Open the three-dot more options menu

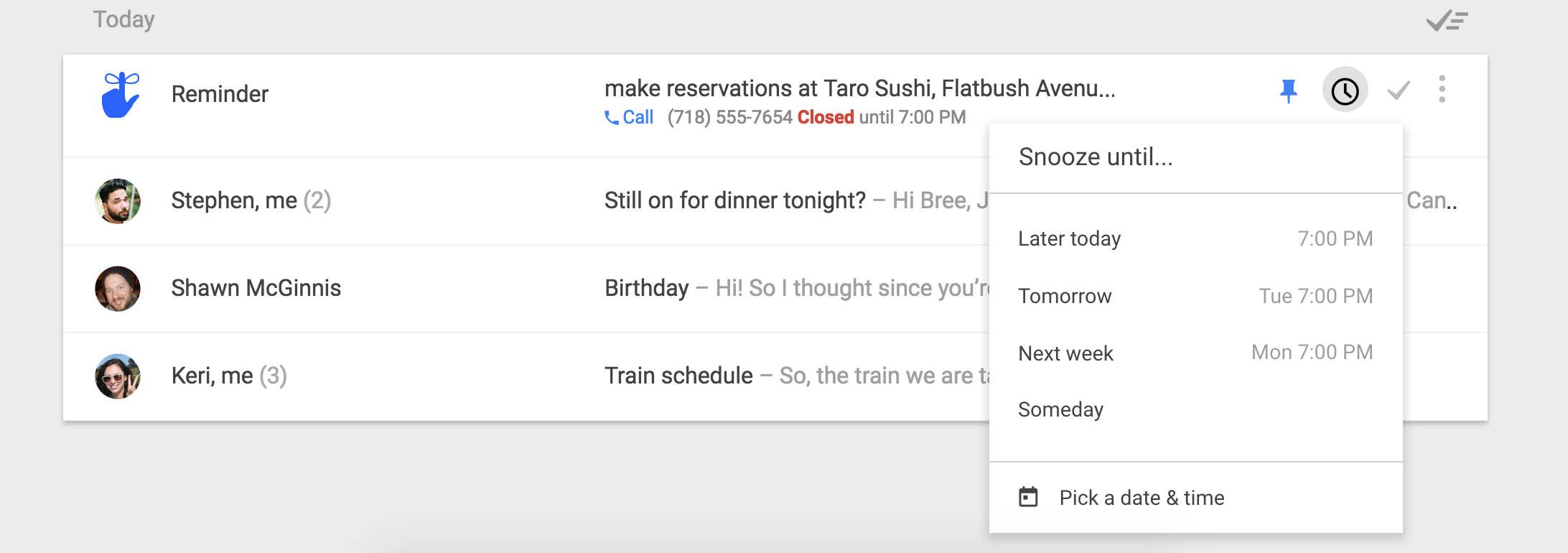(x=1442, y=90)
